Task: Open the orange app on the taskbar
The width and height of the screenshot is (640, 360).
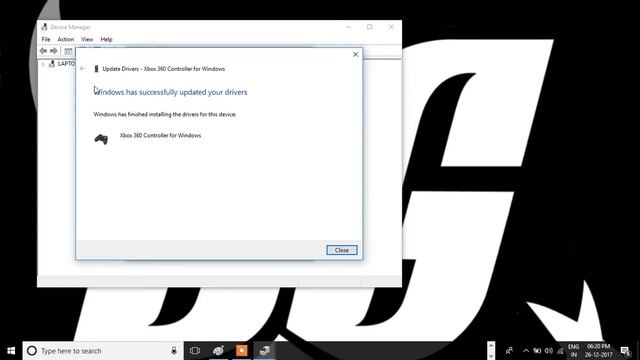Action: (x=242, y=351)
